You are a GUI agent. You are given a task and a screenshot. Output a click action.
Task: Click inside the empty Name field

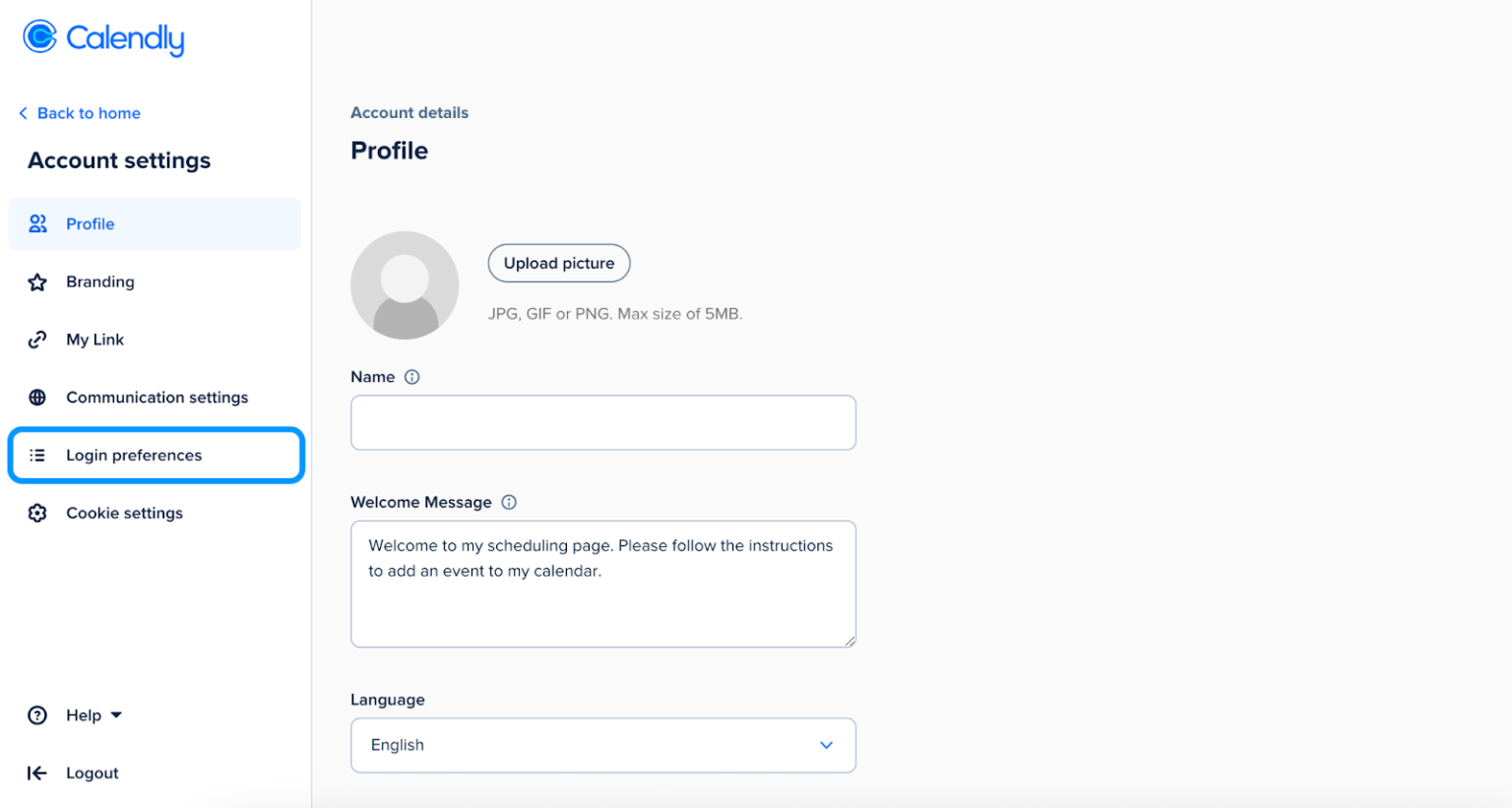tap(603, 422)
